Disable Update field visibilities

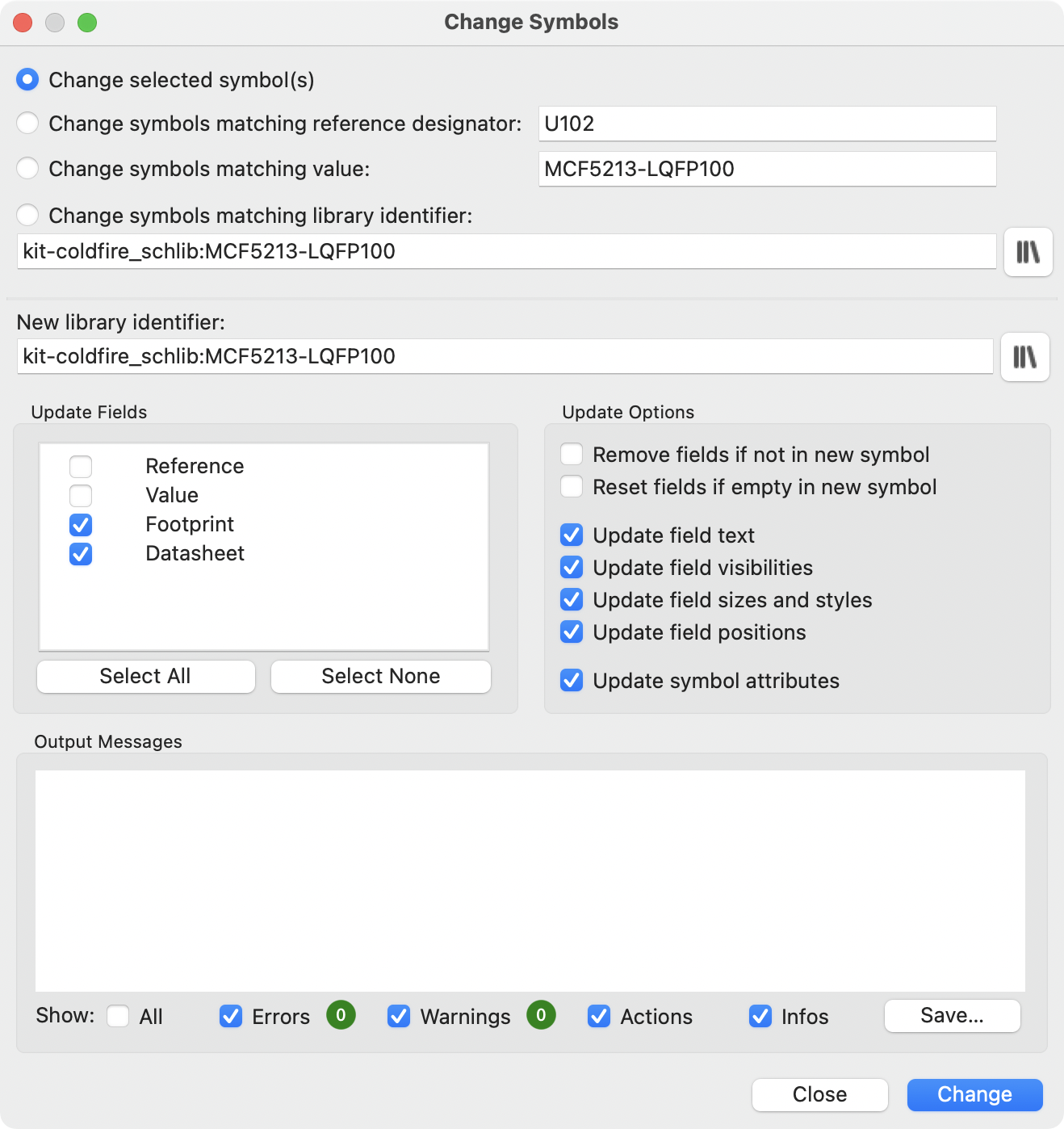click(572, 567)
